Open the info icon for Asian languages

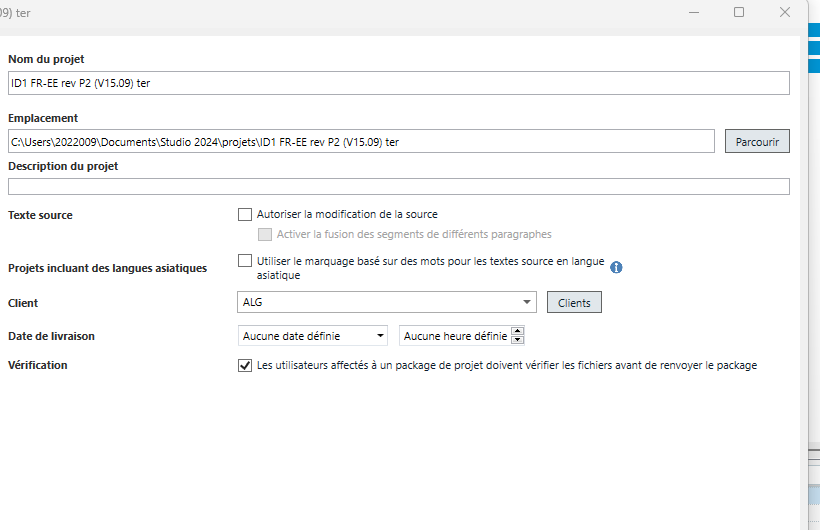[x=617, y=267]
